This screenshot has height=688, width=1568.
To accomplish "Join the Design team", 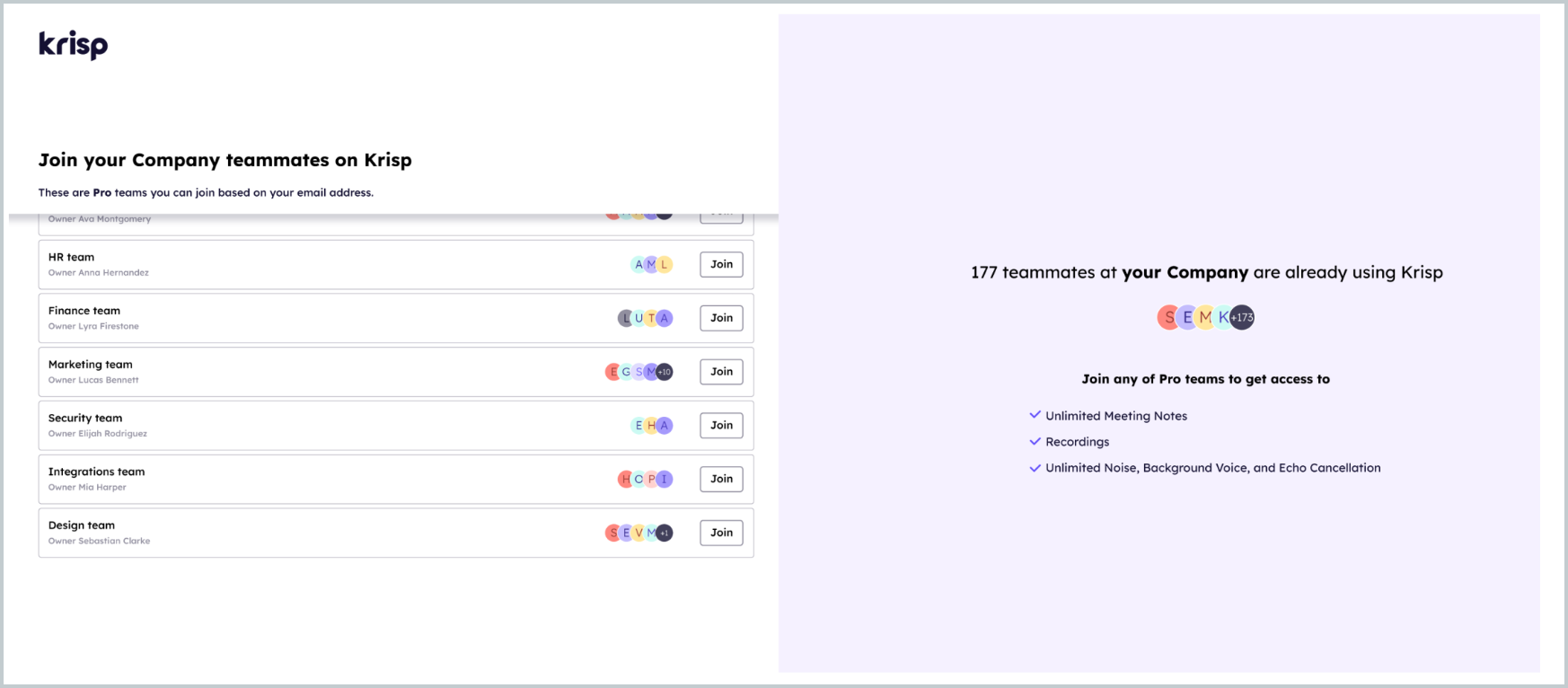I will tap(721, 533).
